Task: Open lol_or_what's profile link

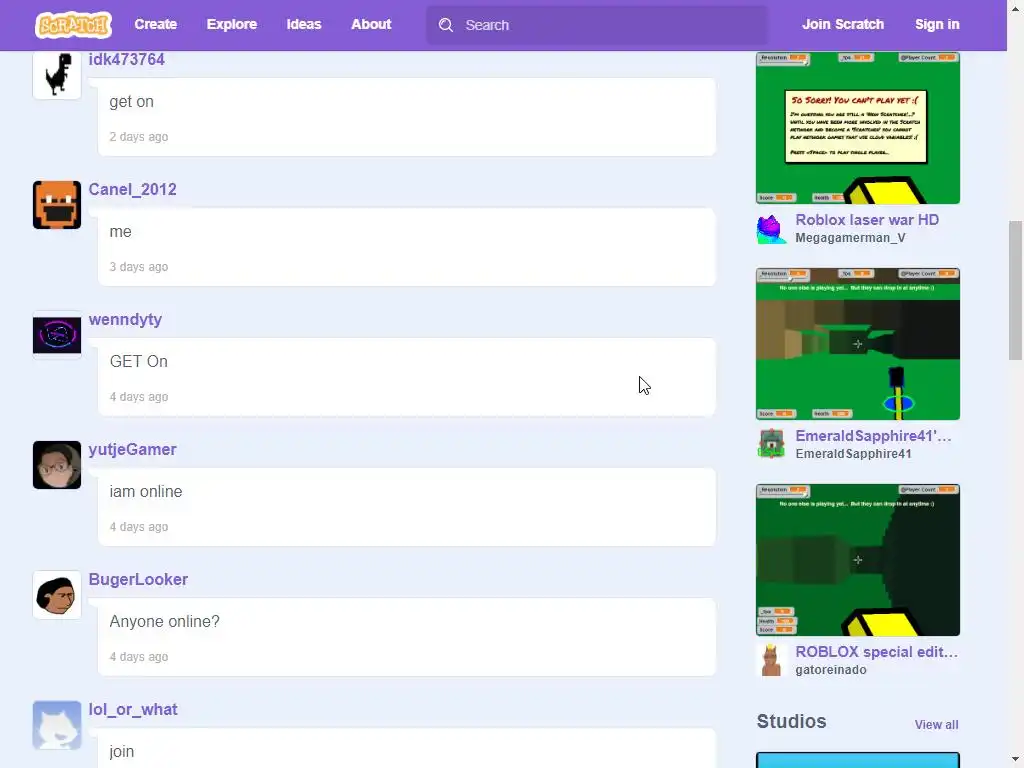Action: coord(133,709)
